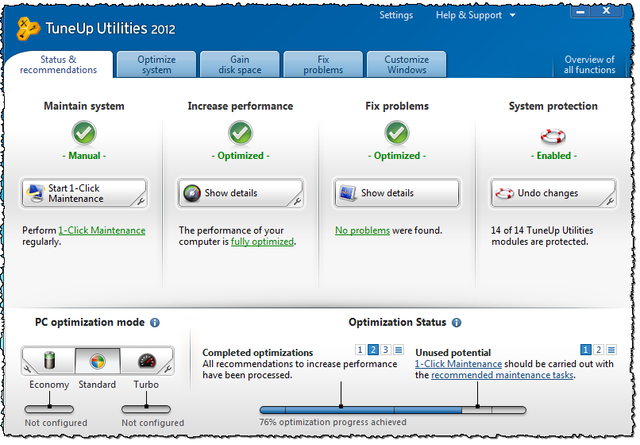
Task: Go to page 1 of Unused potential
Action: (x=585, y=350)
